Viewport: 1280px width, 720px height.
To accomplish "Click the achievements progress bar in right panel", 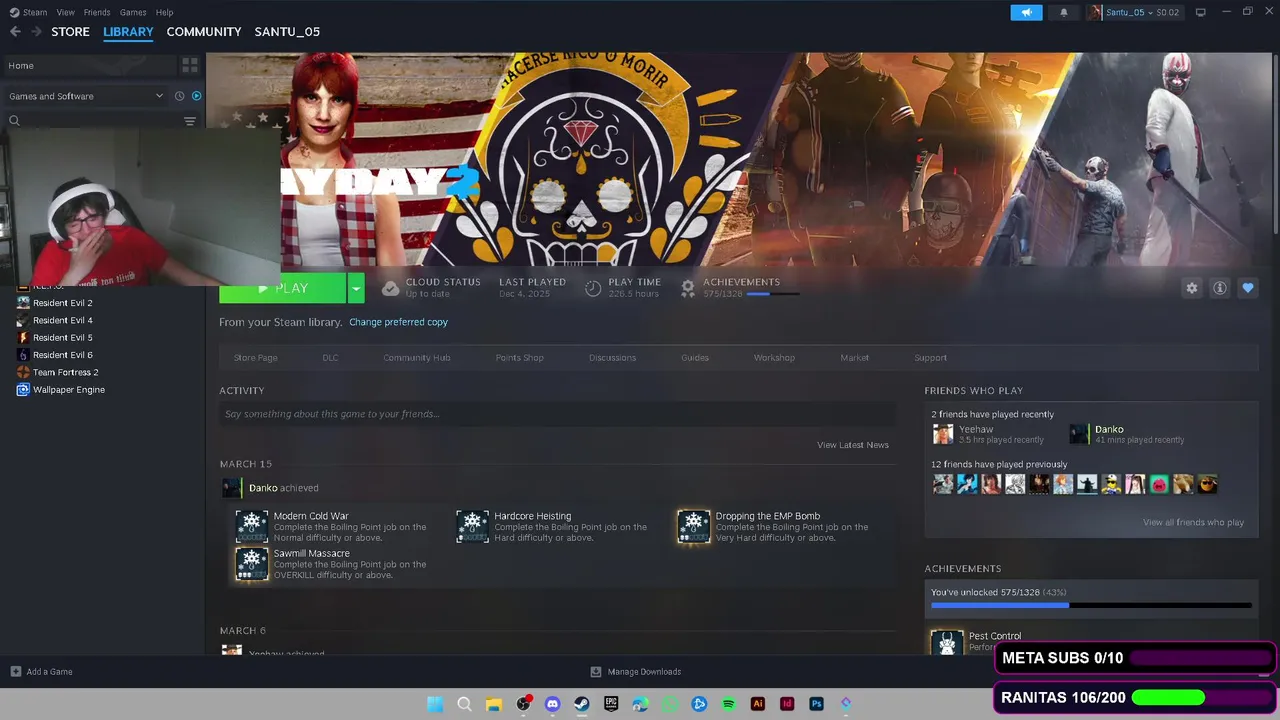I will coord(1091,605).
